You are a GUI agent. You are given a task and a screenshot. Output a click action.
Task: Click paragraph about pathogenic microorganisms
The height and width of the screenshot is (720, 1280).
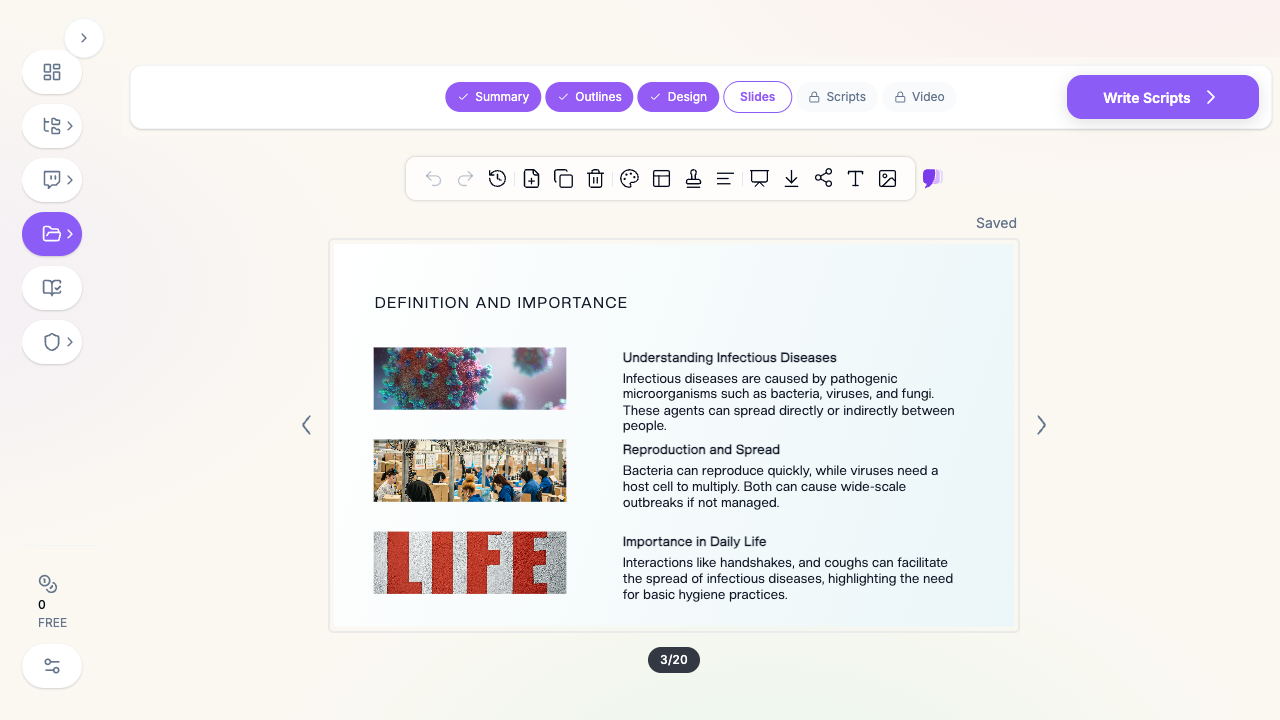(x=788, y=402)
